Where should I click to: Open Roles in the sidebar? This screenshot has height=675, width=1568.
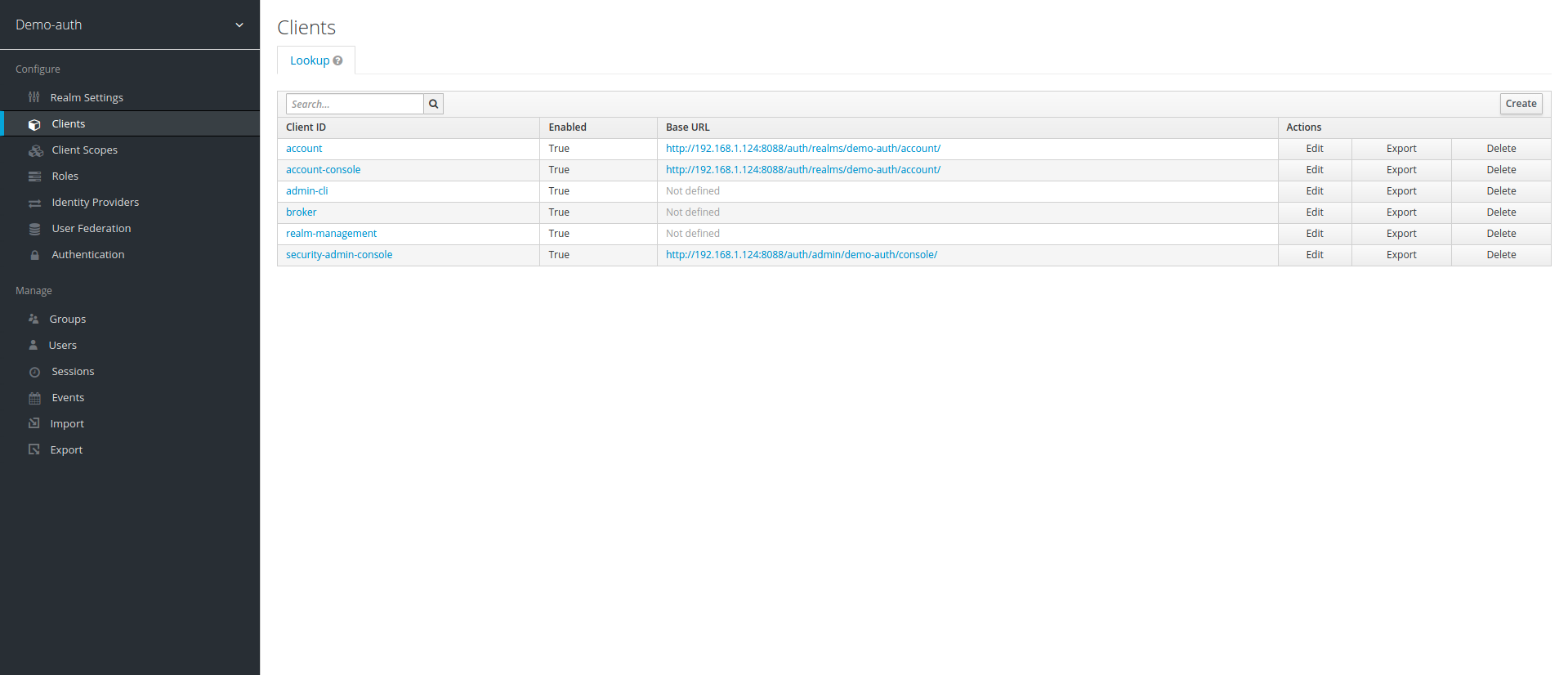point(65,177)
